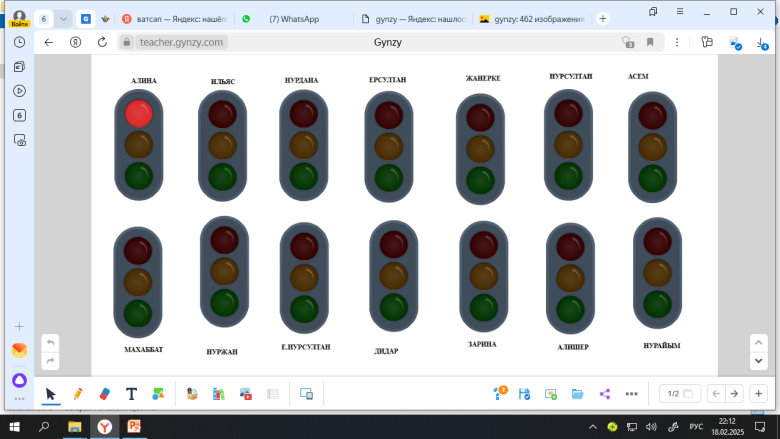
Task: Open the notifications icon with badge
Action: tap(499, 393)
